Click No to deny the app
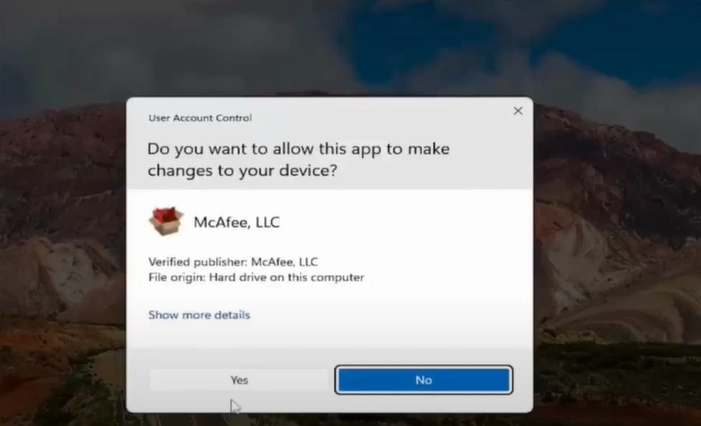 pos(423,380)
